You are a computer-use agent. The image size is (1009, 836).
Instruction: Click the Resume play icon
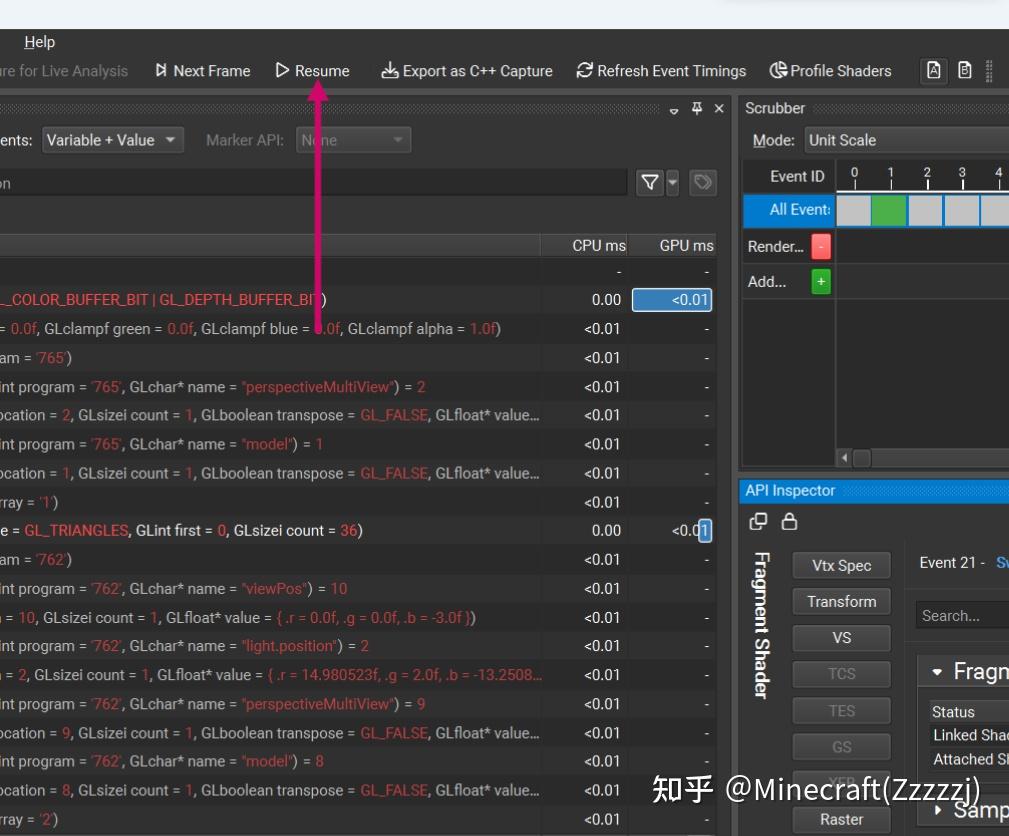tap(283, 71)
